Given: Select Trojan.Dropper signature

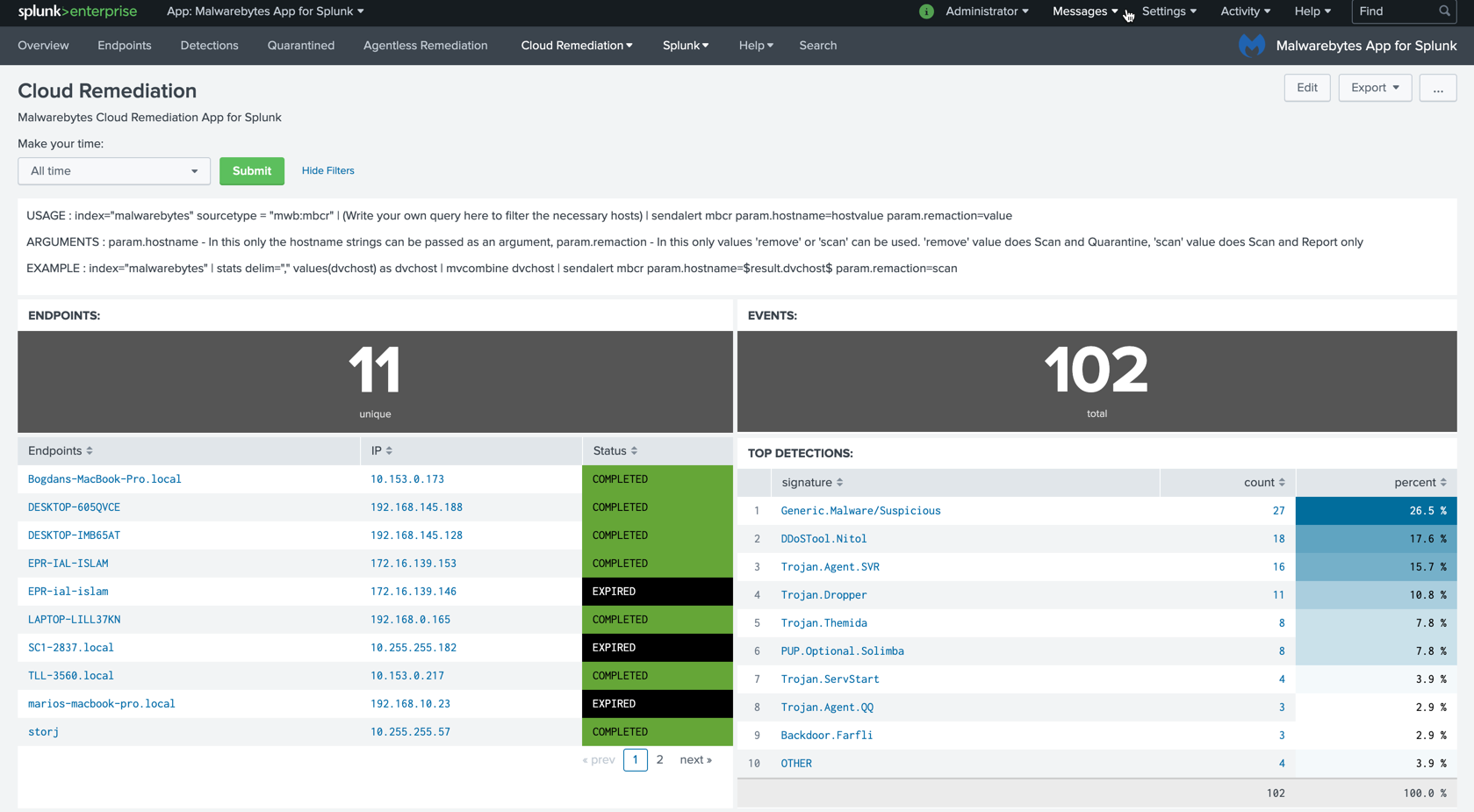Looking at the screenshot, I should [823, 595].
